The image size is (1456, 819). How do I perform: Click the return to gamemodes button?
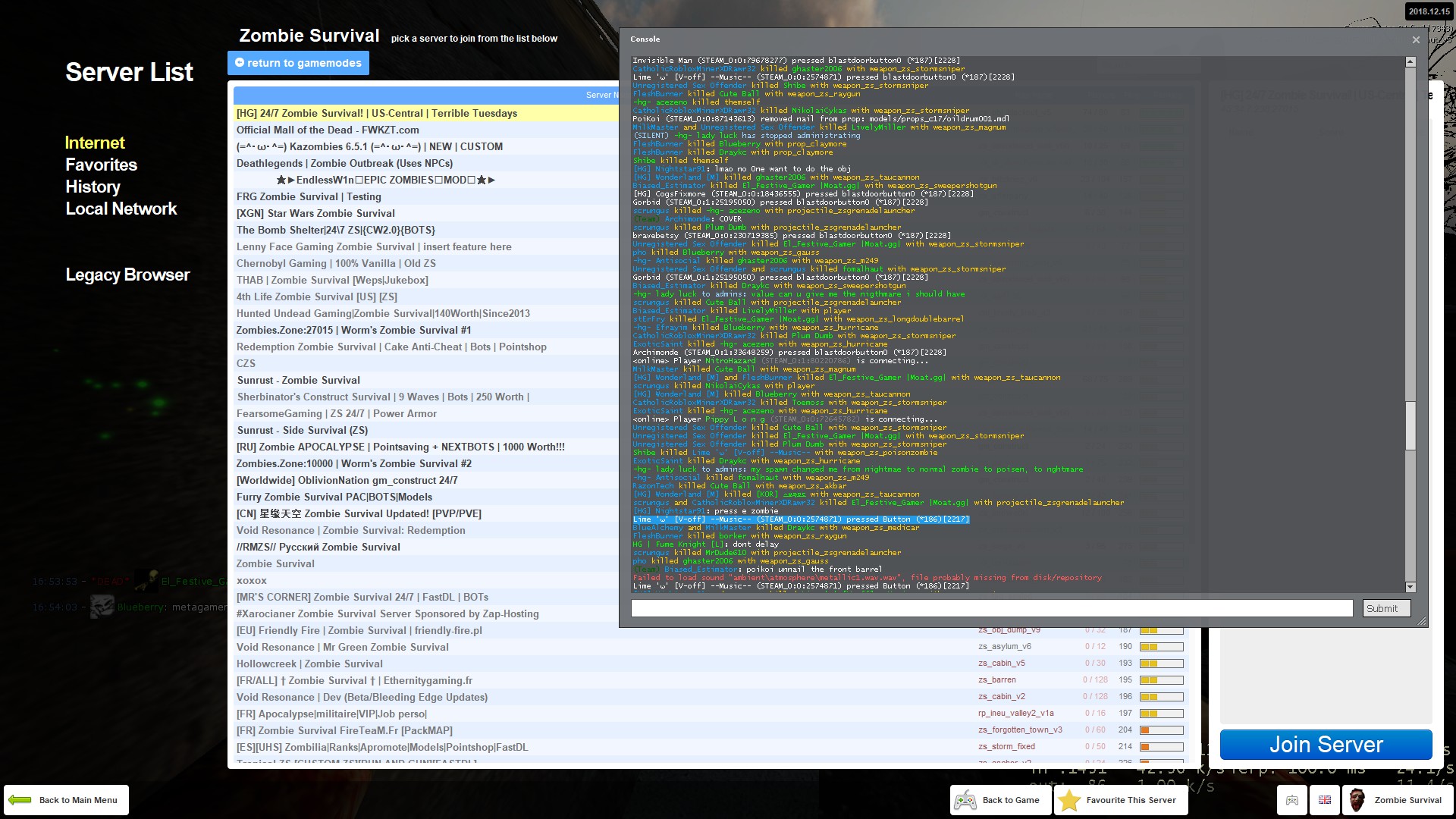[x=298, y=63]
